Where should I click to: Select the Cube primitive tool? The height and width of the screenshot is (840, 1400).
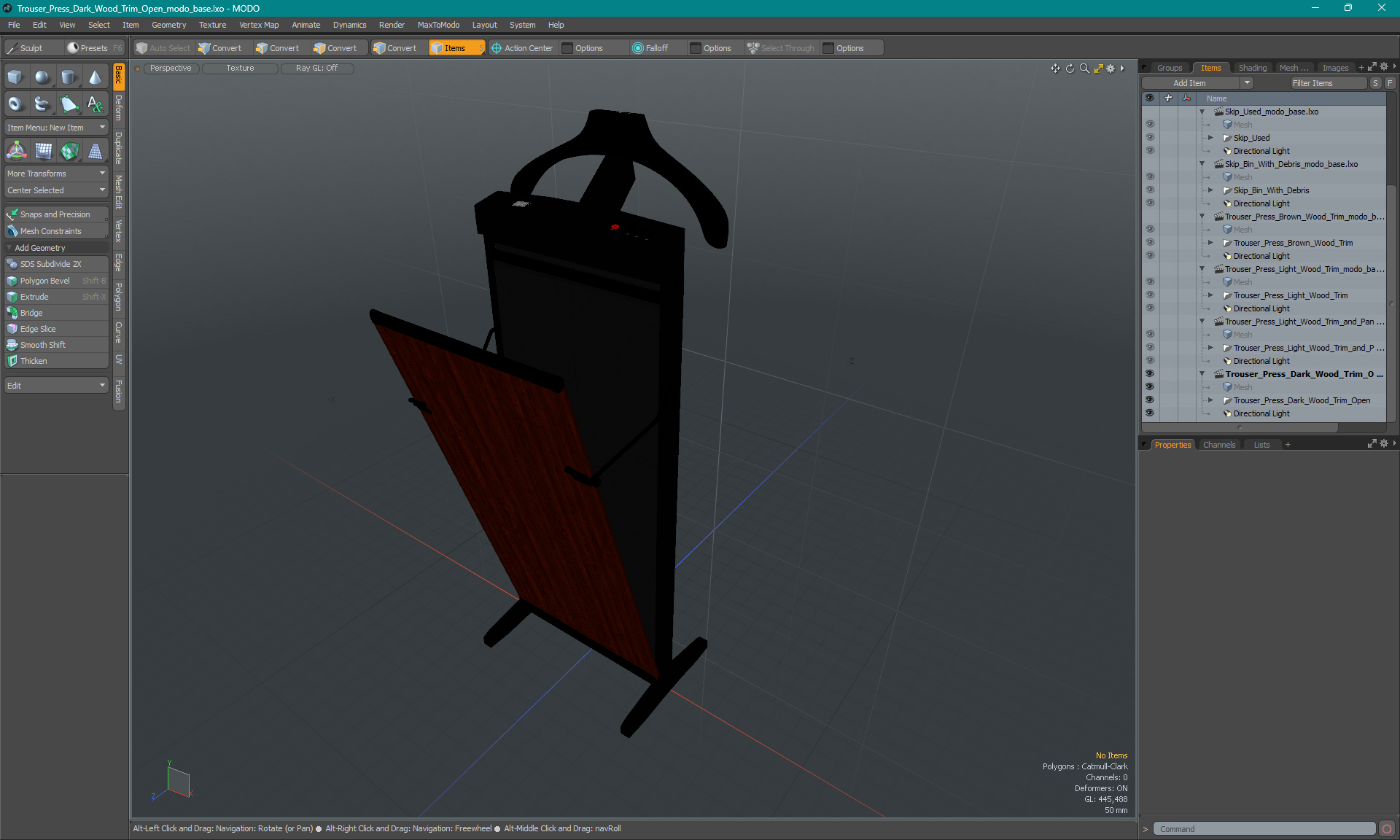point(15,77)
